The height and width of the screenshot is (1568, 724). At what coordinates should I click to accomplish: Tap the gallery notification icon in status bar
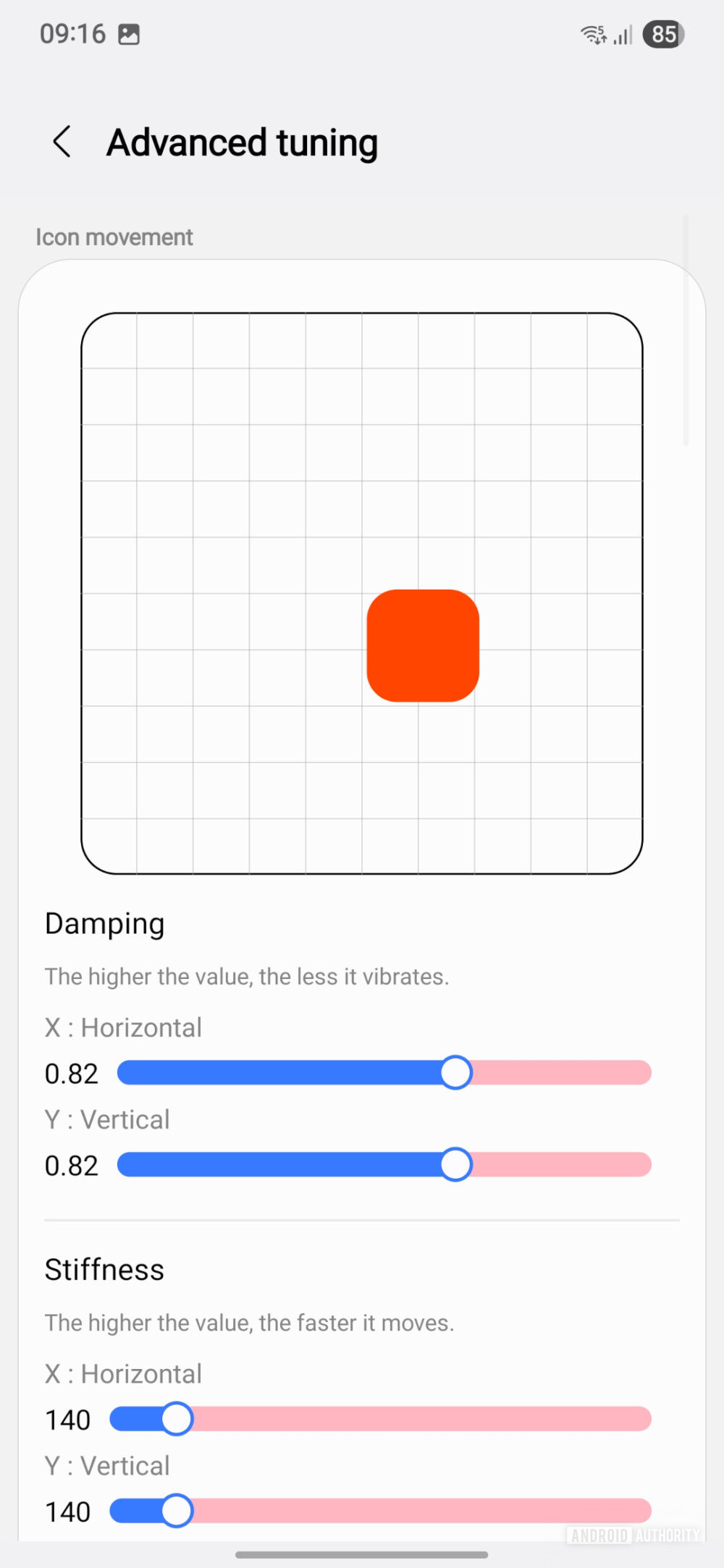click(130, 33)
